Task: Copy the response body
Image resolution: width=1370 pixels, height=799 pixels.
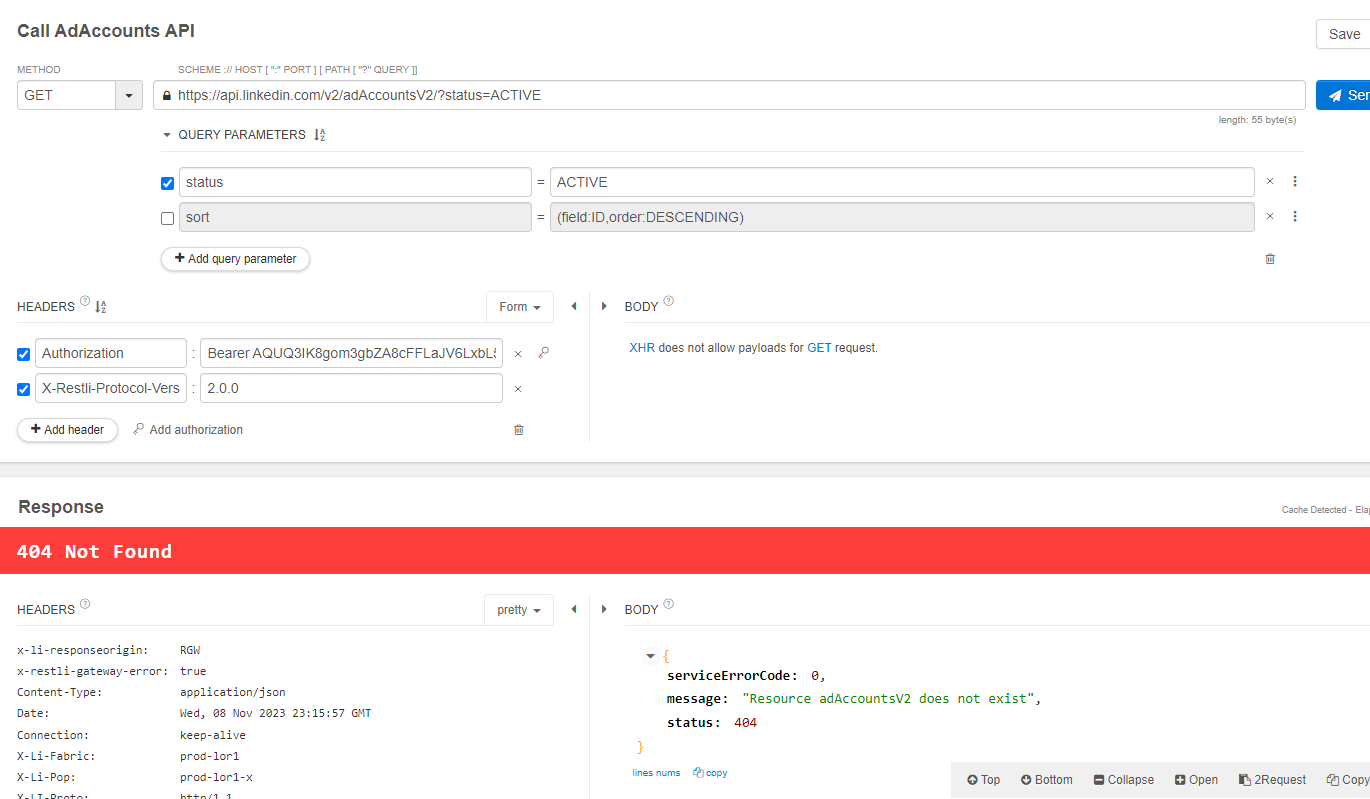Action: pyautogui.click(x=710, y=773)
